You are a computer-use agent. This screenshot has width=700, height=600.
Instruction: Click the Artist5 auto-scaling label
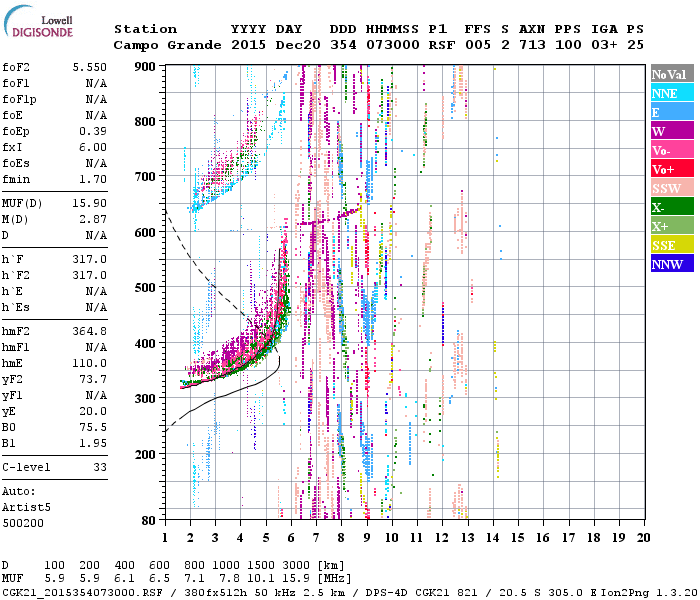tap(26, 508)
